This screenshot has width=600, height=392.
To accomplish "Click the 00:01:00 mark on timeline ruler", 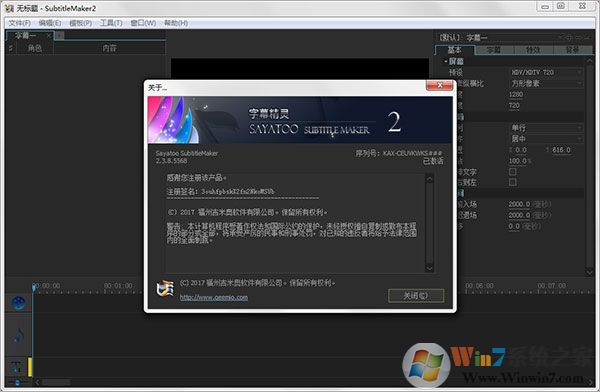I will 118,286.
